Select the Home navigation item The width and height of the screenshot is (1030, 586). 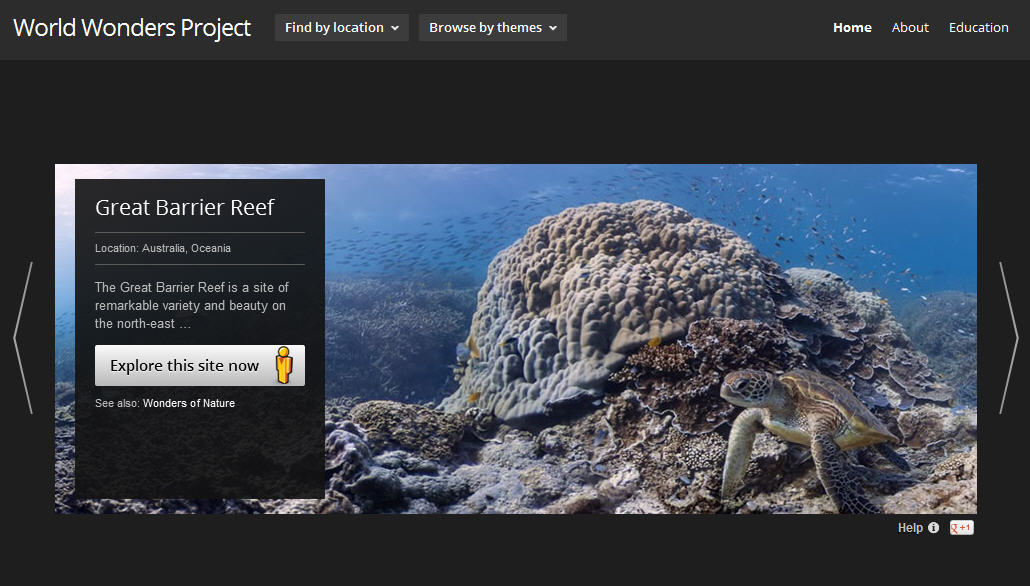(852, 28)
